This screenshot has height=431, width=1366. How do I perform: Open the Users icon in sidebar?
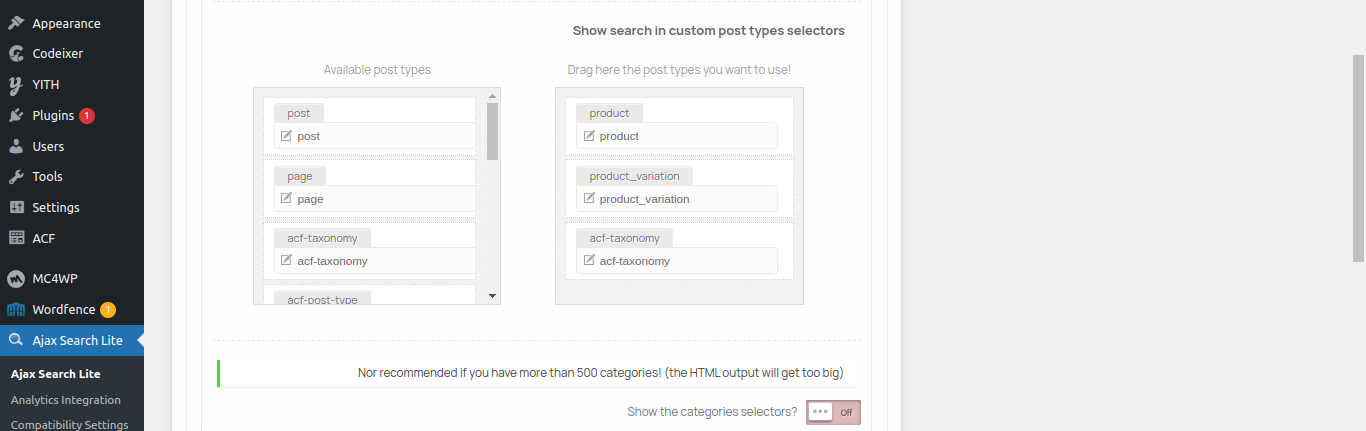[x=16, y=146]
